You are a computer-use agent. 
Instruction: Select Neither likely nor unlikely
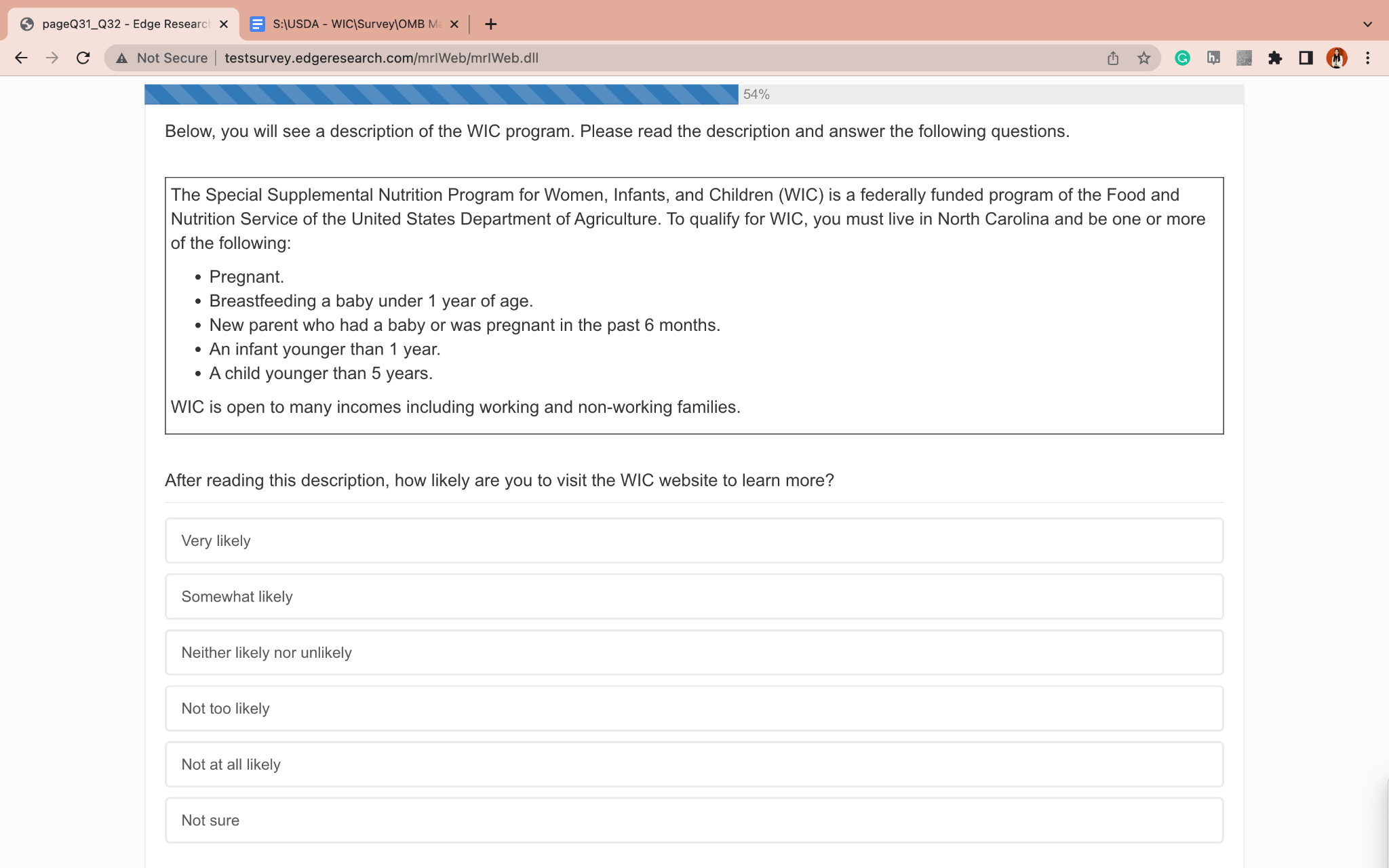pyautogui.click(x=694, y=652)
